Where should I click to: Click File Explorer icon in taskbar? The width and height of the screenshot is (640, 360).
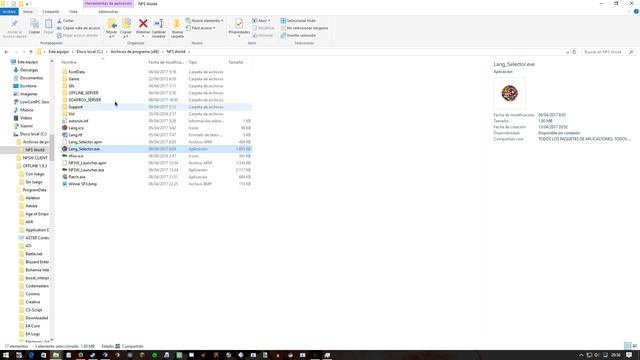[x=56, y=355]
